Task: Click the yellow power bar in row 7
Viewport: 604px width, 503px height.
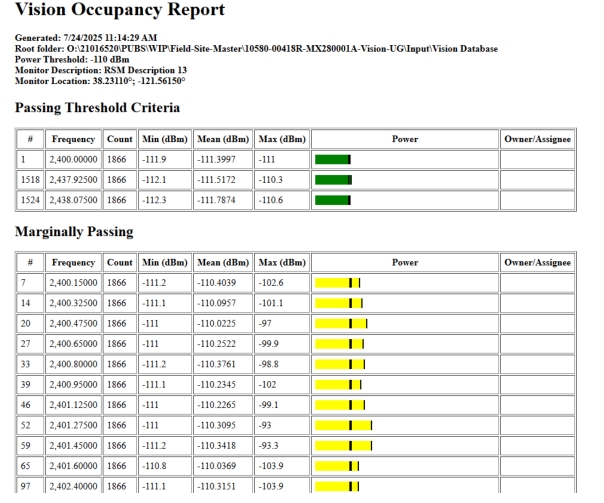Action: [337, 283]
